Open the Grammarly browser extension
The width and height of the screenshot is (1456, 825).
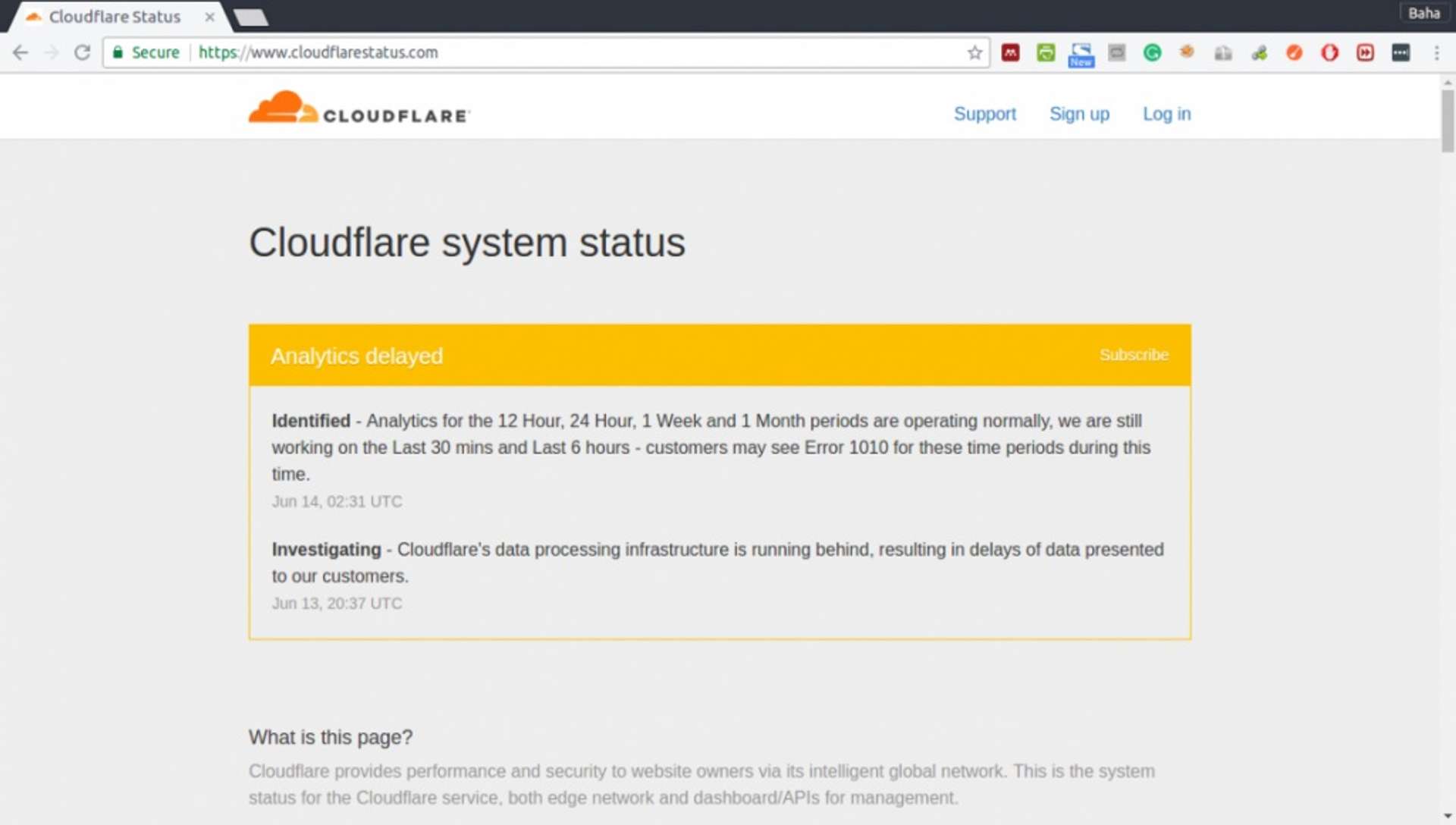(x=1152, y=52)
